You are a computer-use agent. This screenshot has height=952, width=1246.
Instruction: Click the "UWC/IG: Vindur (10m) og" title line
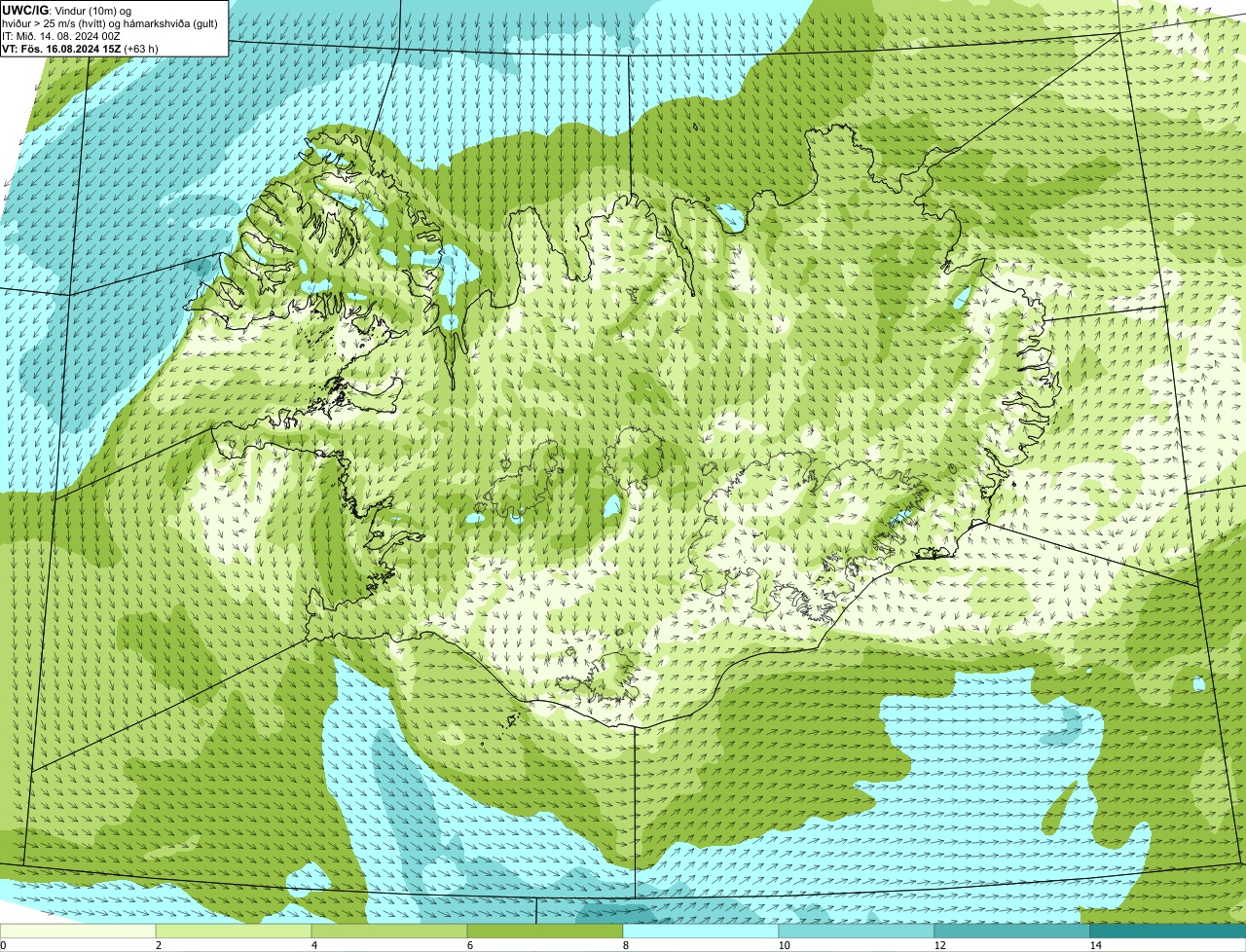tap(67, 10)
